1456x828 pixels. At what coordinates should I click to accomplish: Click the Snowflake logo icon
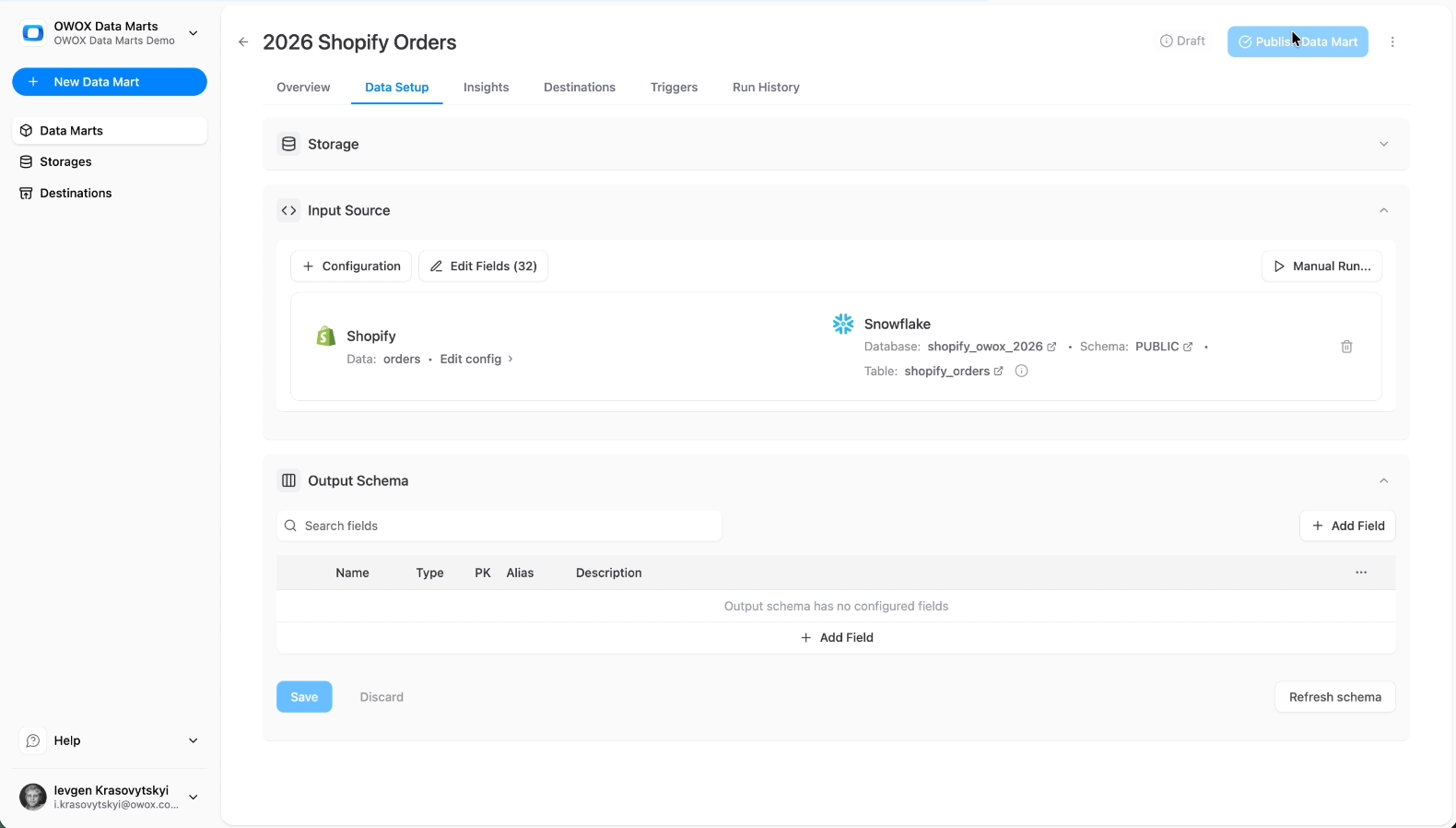[843, 324]
